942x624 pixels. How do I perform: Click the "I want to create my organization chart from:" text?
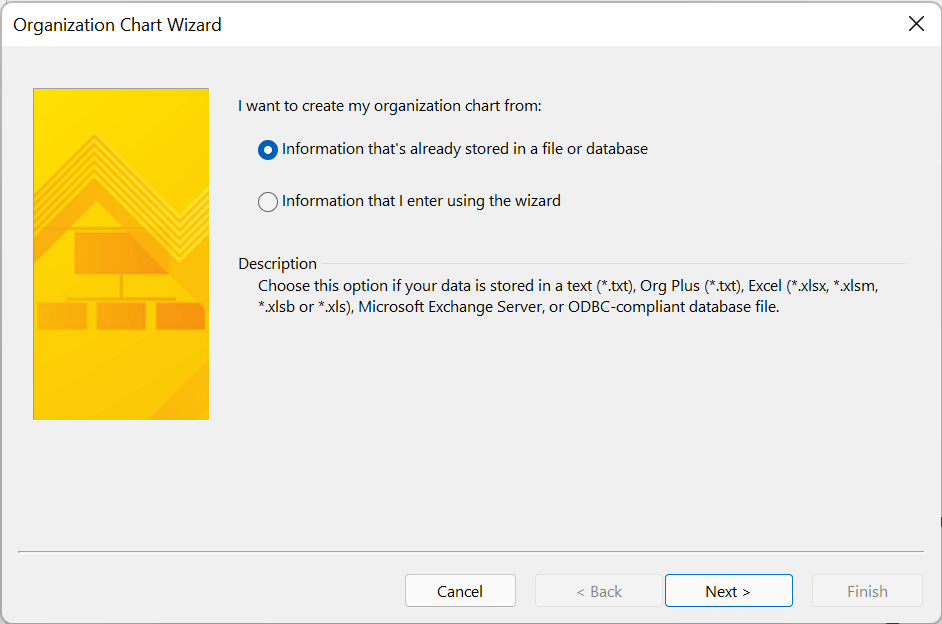click(390, 105)
